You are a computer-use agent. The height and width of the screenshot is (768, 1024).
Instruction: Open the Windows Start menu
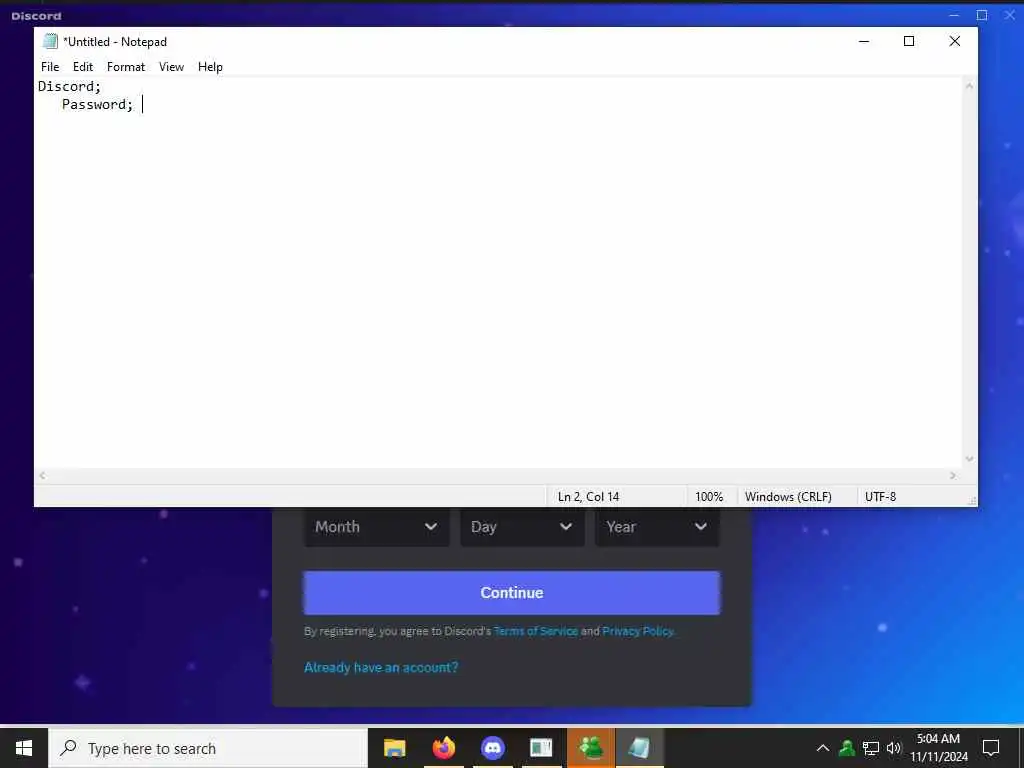(24, 748)
